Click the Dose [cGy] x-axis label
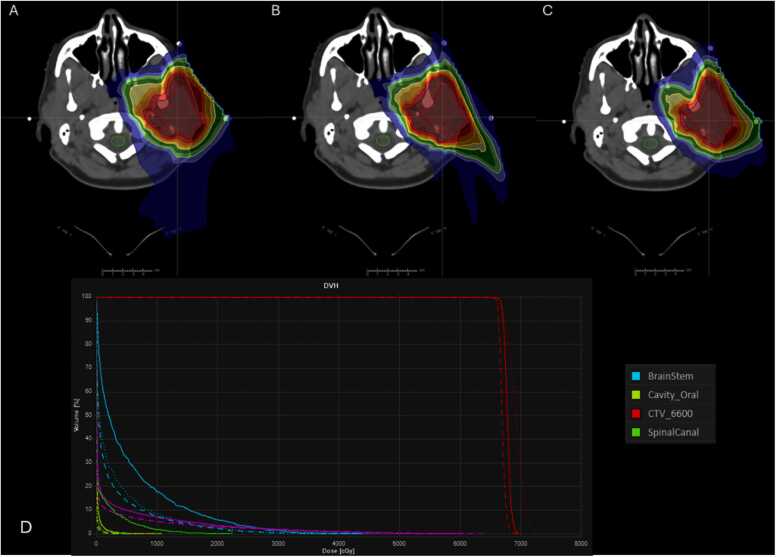776x557 pixels. pos(333,549)
